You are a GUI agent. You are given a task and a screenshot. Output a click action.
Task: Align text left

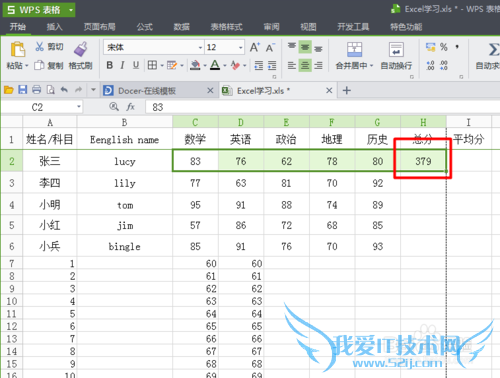[x=292, y=65]
